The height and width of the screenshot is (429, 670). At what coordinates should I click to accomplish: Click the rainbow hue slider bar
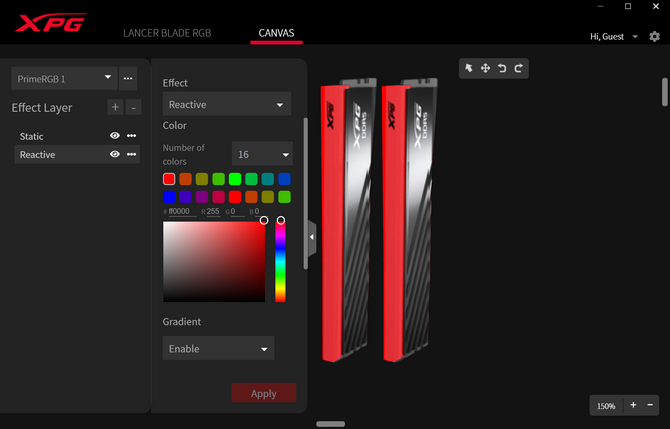280,261
